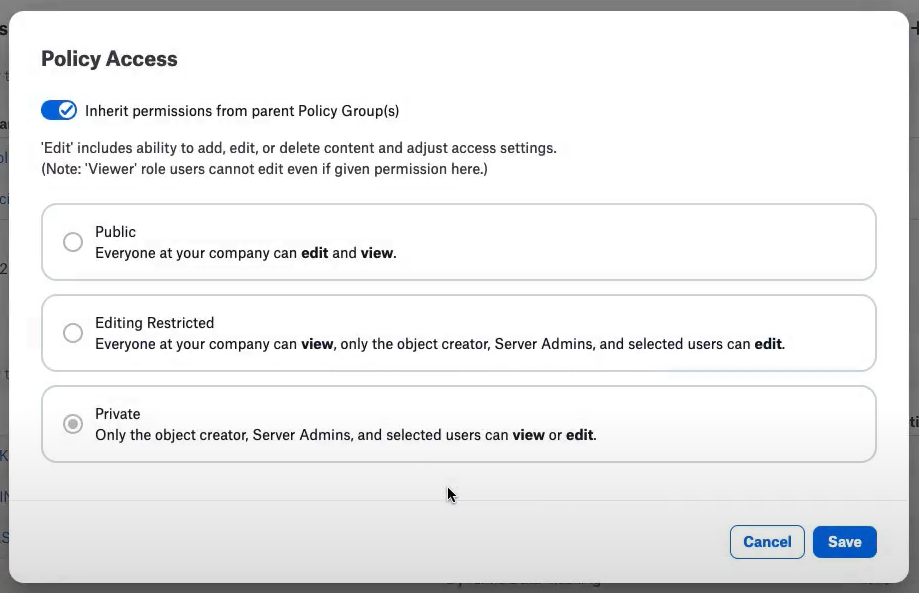This screenshot has height=593, width=919.
Task: Select the Public radio button
Action: [x=73, y=242]
